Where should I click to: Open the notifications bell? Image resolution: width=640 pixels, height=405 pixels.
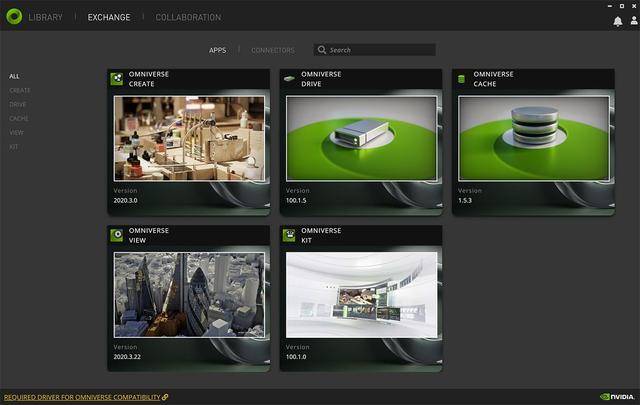pyautogui.click(x=617, y=21)
